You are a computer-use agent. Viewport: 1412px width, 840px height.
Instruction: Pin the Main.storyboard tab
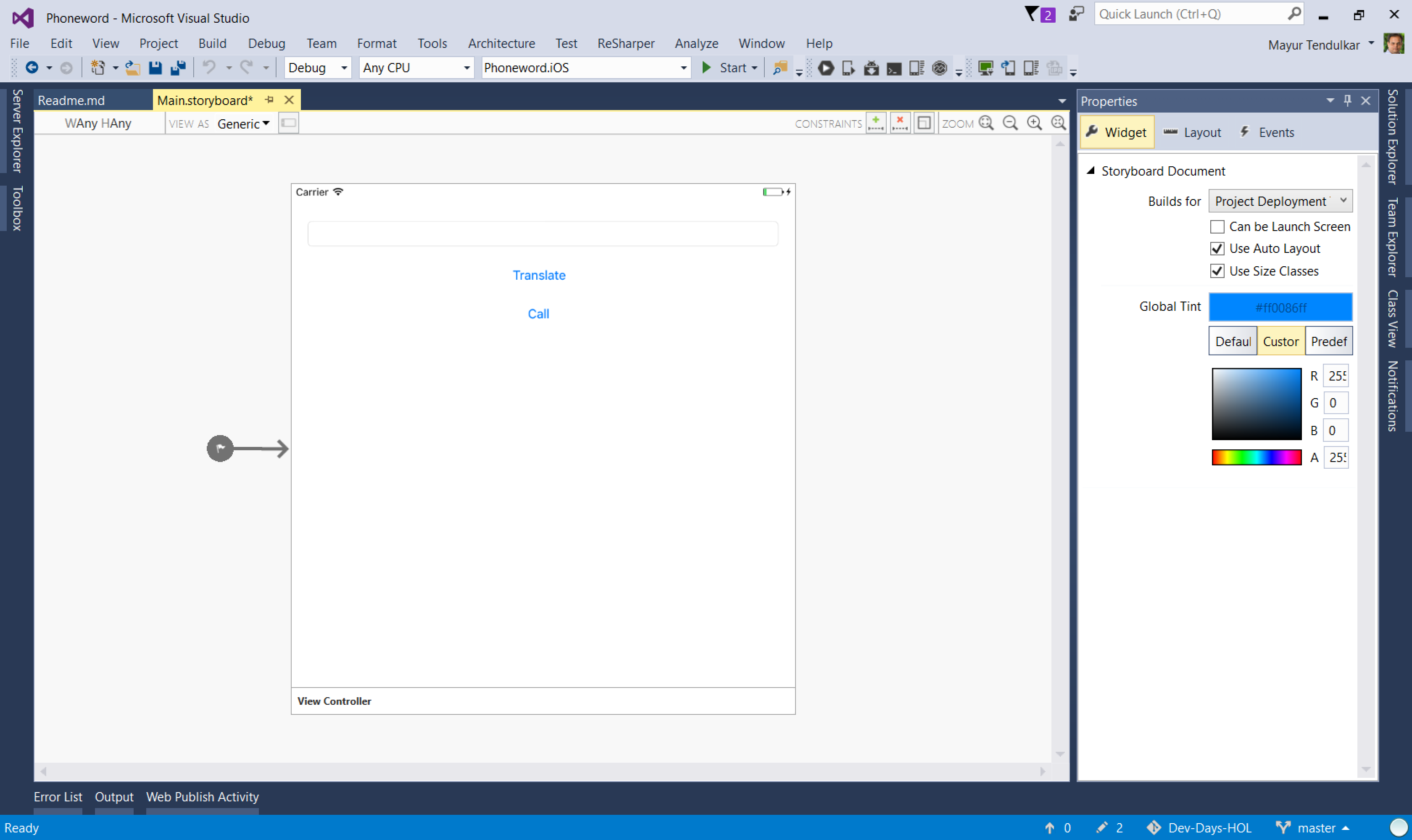tap(270, 100)
